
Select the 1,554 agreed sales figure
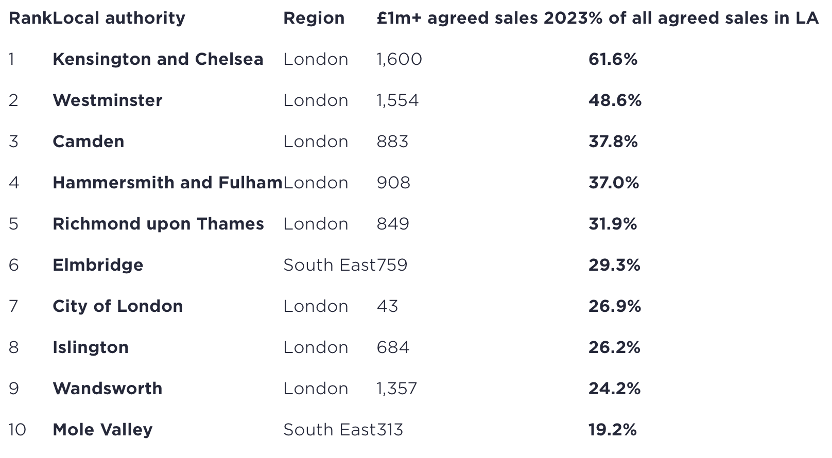point(397,100)
